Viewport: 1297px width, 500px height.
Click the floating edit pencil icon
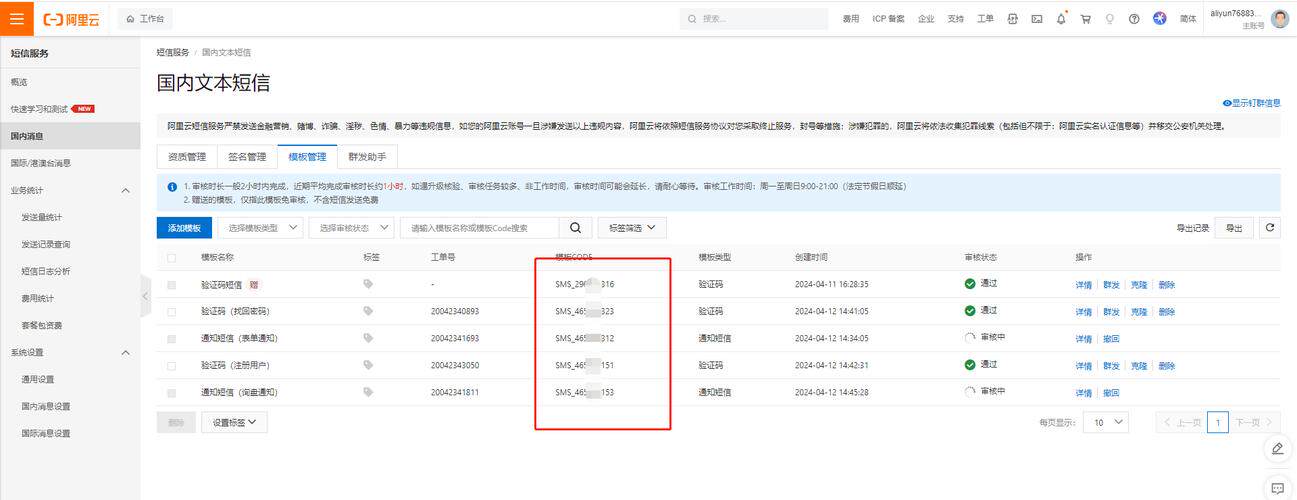pyautogui.click(x=1277, y=448)
